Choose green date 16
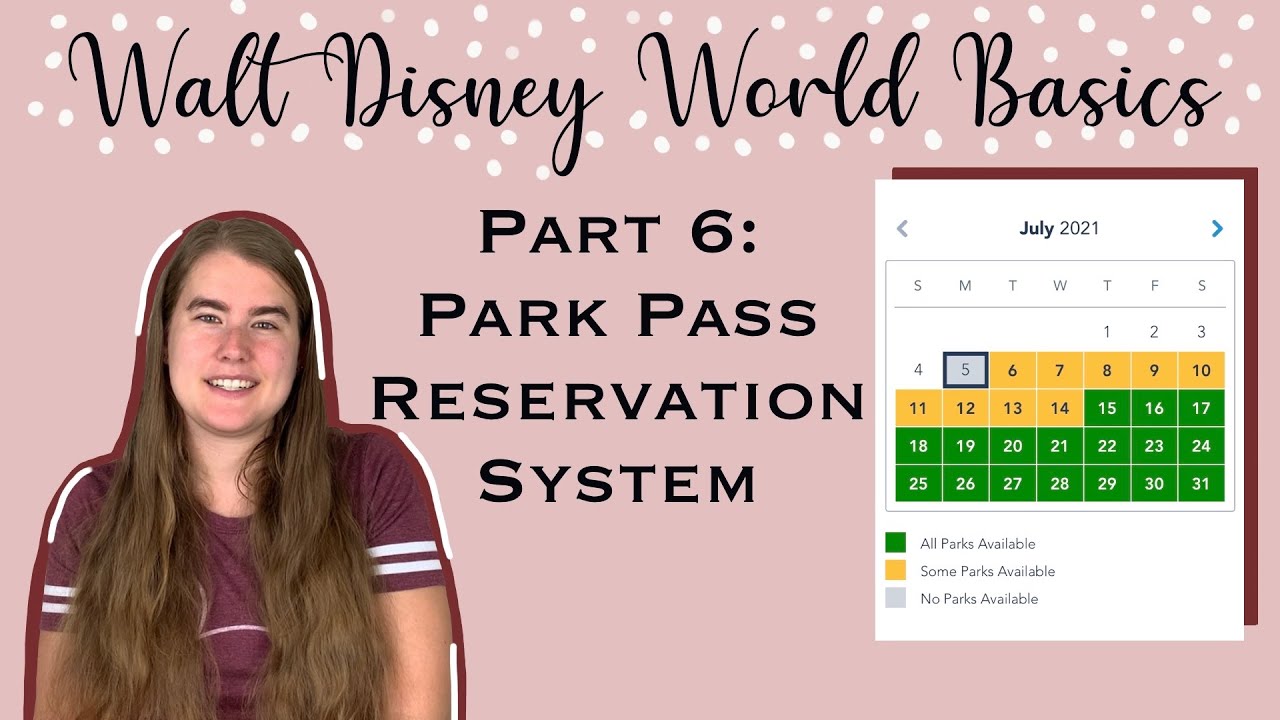Image resolution: width=1280 pixels, height=720 pixels. pyautogui.click(x=1154, y=408)
